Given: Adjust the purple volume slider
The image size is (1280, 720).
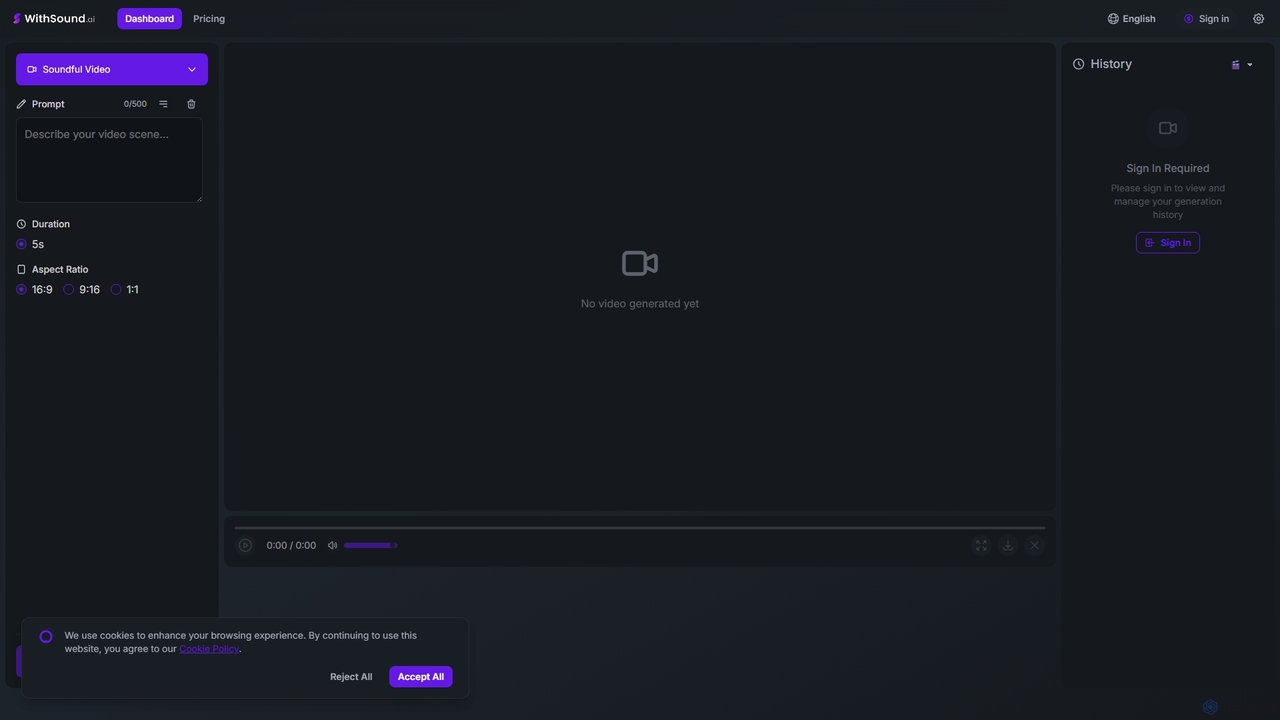Looking at the screenshot, I should (x=371, y=545).
